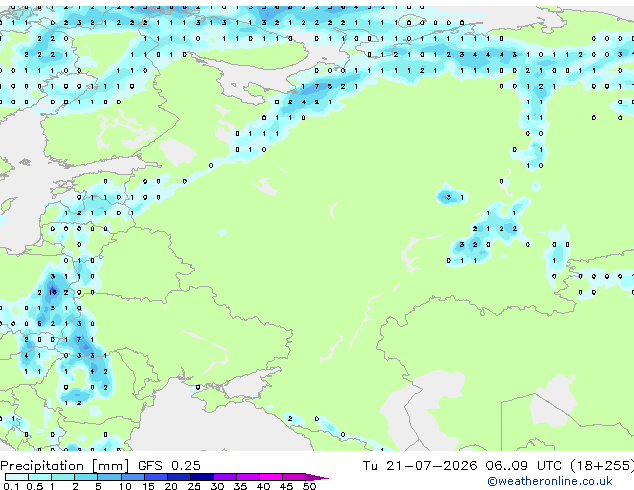Click the '0.1' legend scale label

[11, 486]
